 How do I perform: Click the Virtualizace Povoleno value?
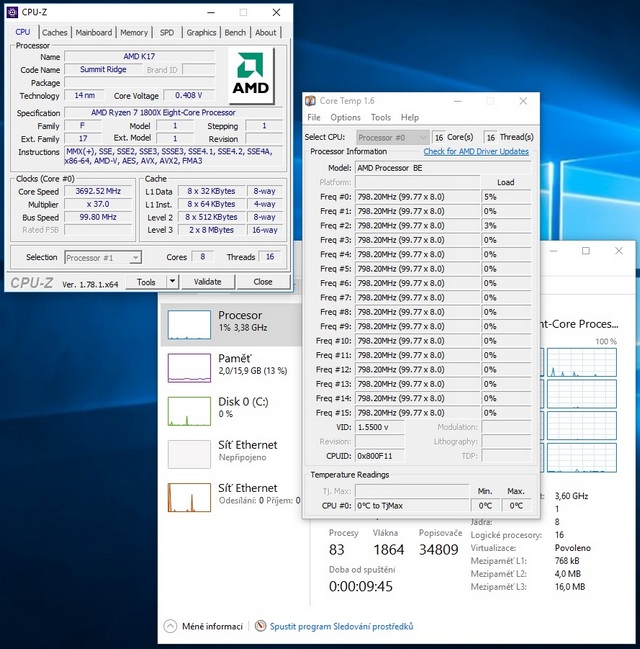[573, 548]
